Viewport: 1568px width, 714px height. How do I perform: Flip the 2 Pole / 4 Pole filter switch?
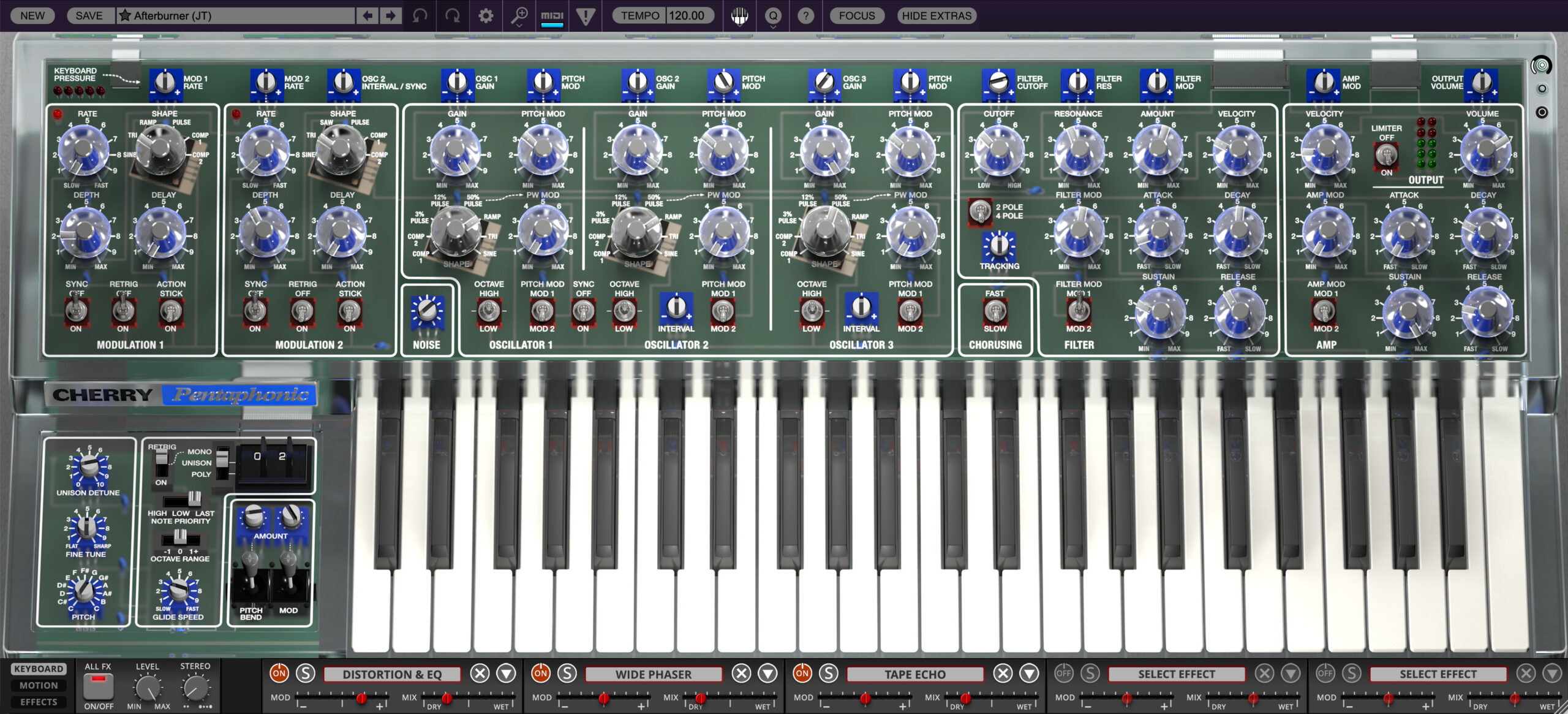click(x=980, y=212)
